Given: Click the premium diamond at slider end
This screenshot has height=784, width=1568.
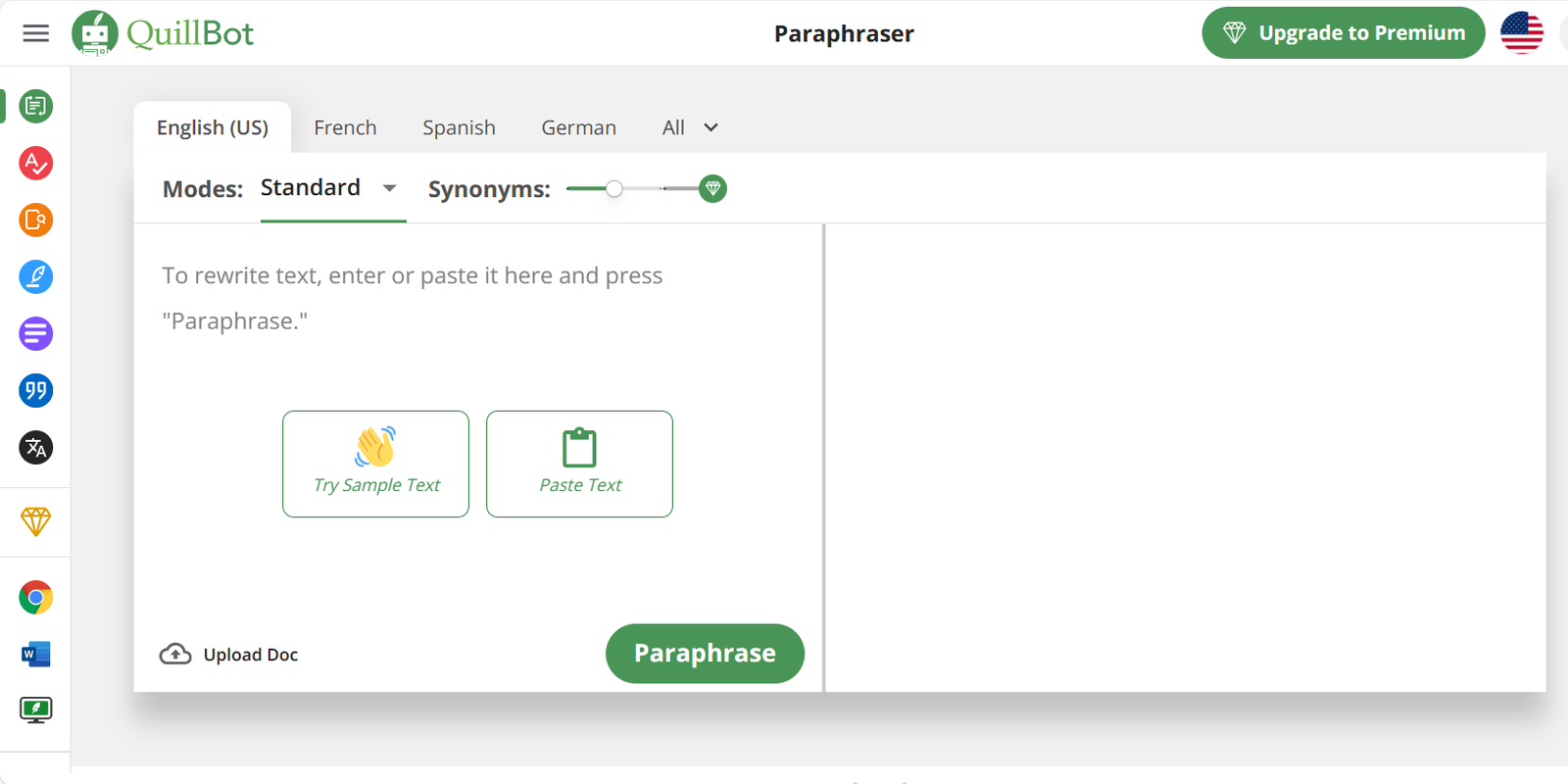Looking at the screenshot, I should 712,188.
